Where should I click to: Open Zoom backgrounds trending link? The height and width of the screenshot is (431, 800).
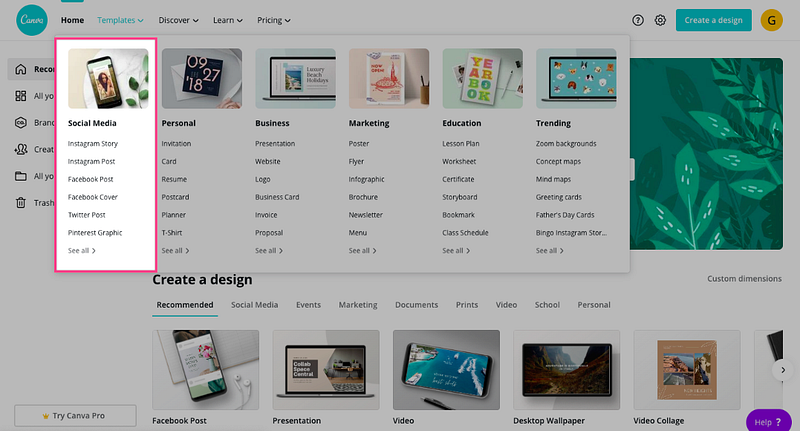566,143
